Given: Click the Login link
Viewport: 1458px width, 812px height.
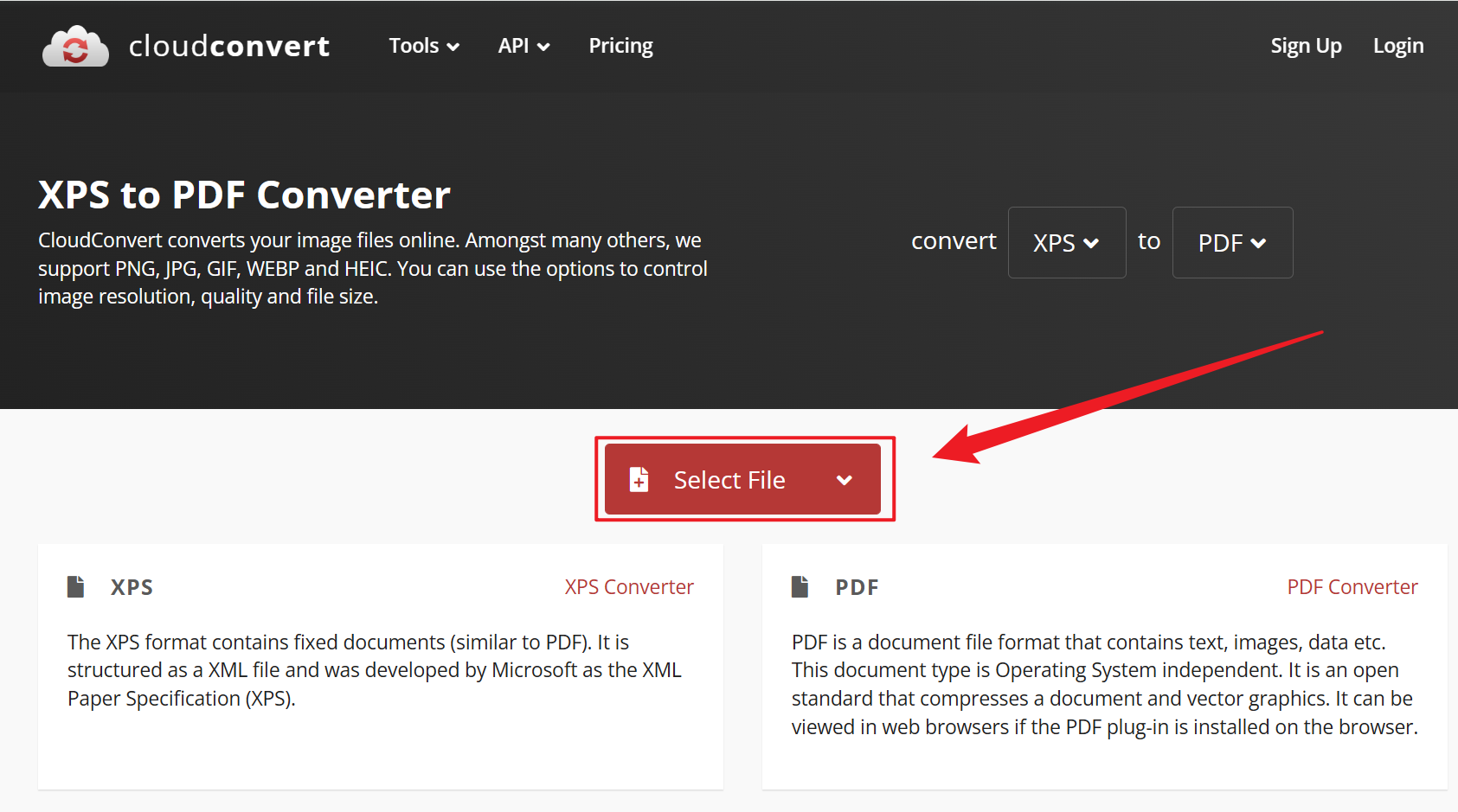Looking at the screenshot, I should click(x=1398, y=46).
